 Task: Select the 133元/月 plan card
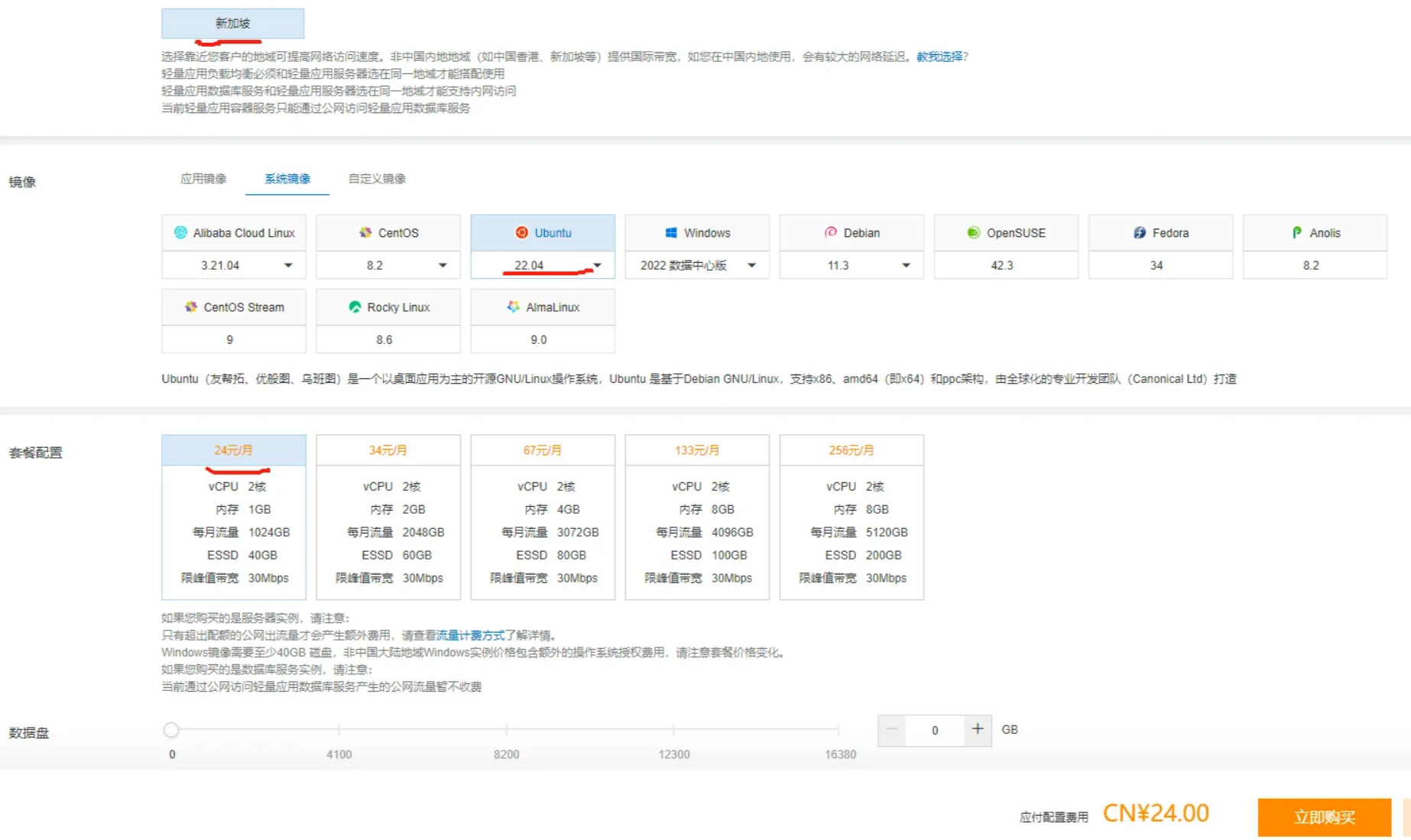point(697,517)
